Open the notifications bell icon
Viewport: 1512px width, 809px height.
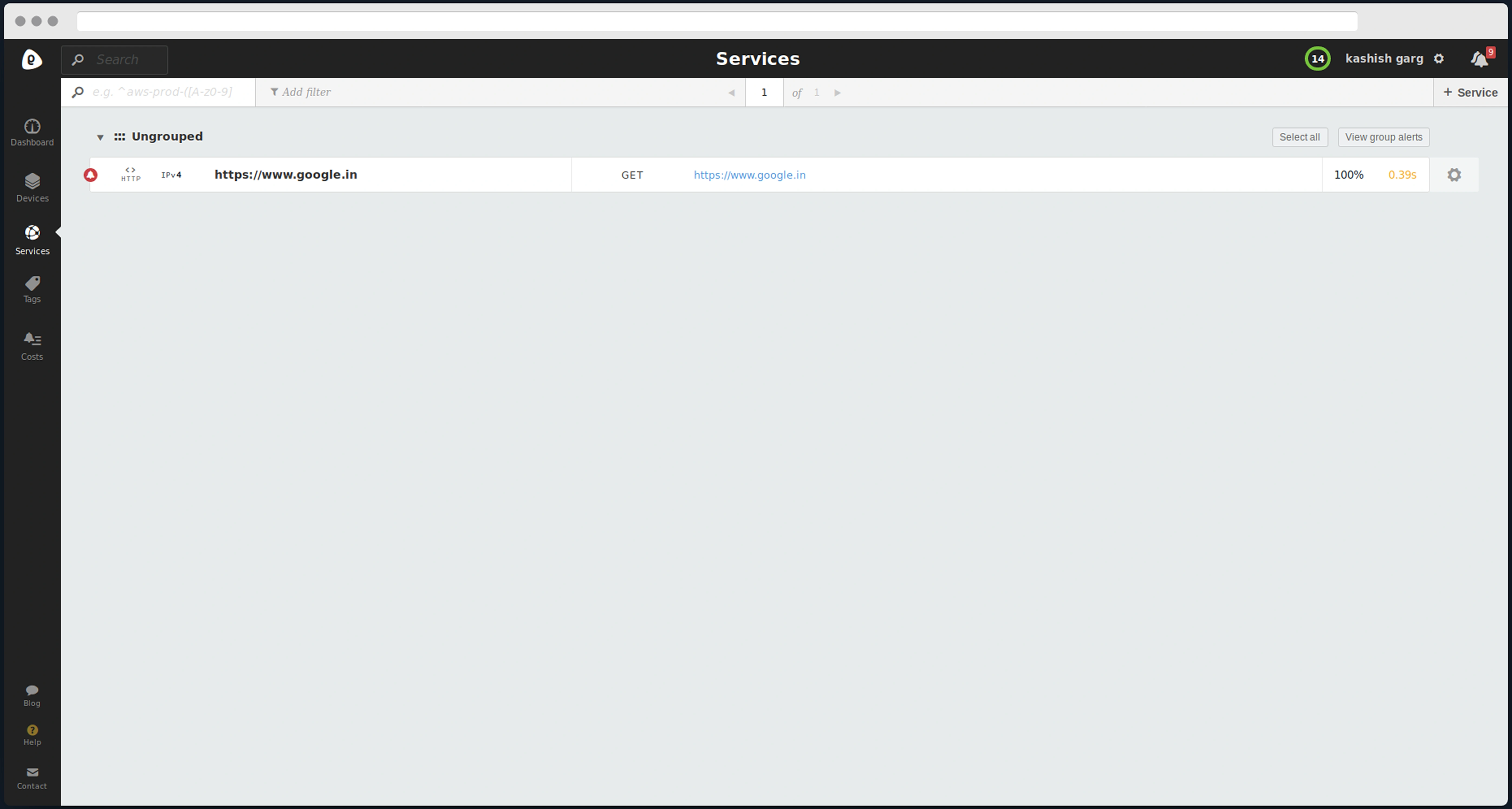(x=1480, y=59)
